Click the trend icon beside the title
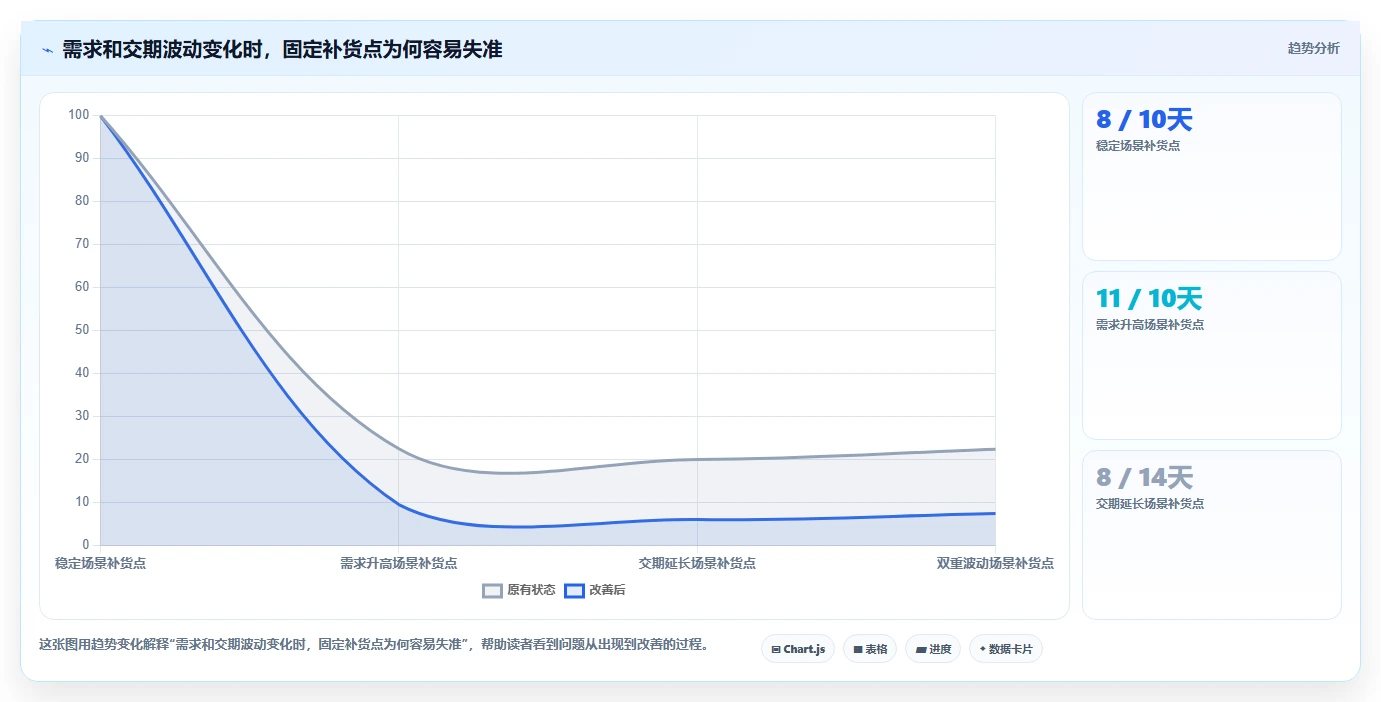The image size is (1381, 702). 47,50
